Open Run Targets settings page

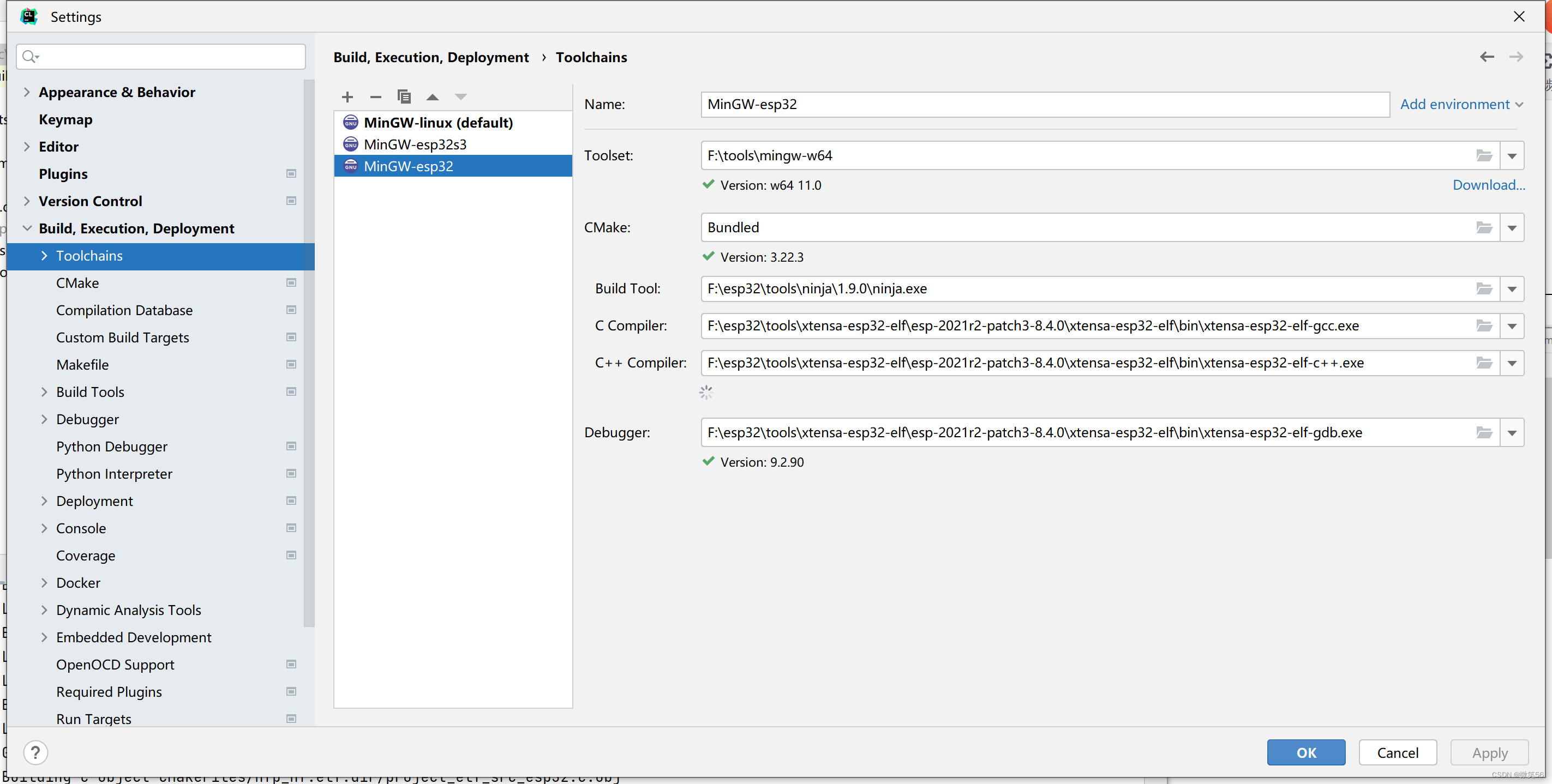tap(93, 719)
